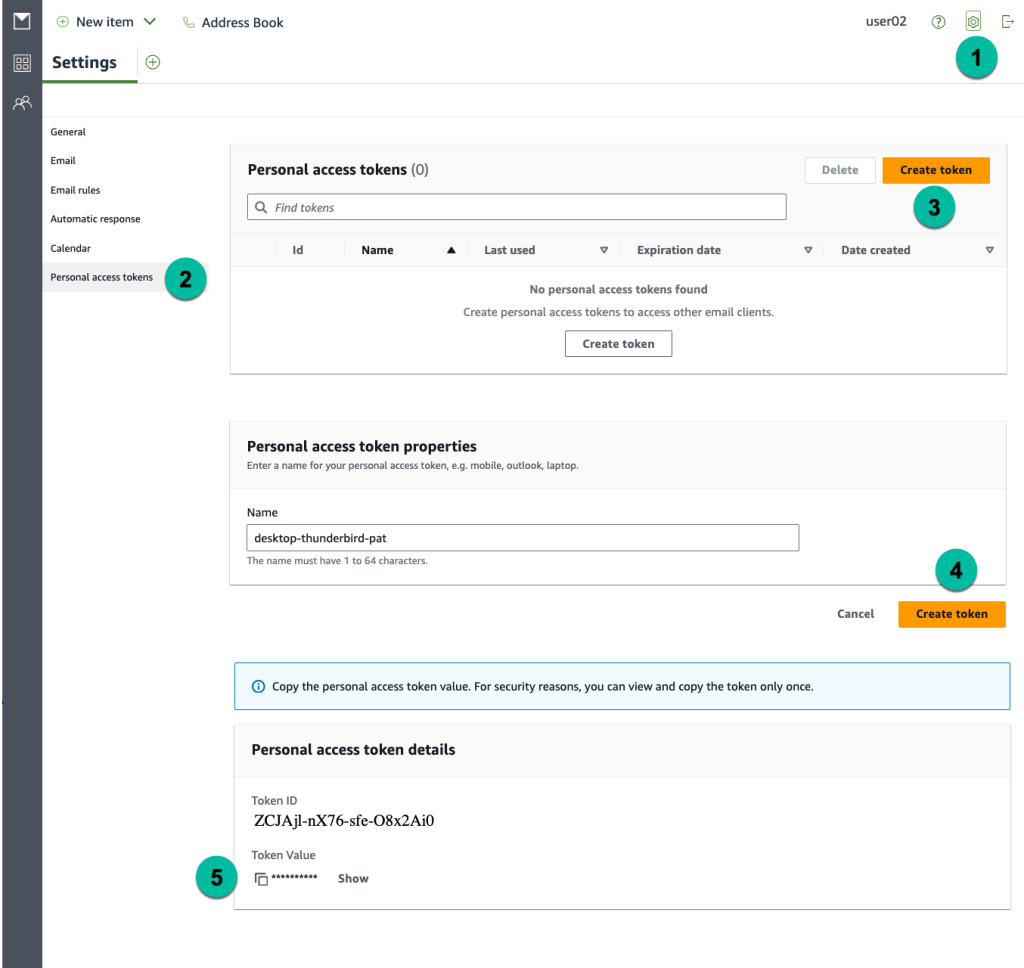Click the orange Create token button
This screenshot has height=968, width=1024.
[936, 170]
